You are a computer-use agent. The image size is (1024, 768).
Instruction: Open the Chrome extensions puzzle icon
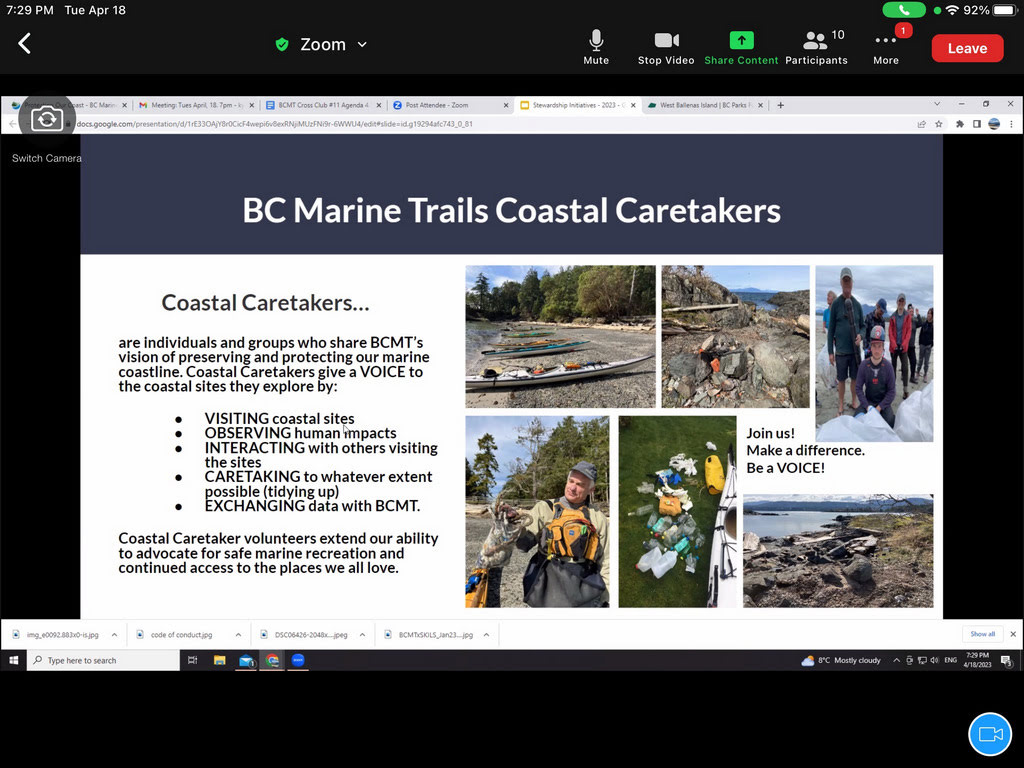coord(959,124)
